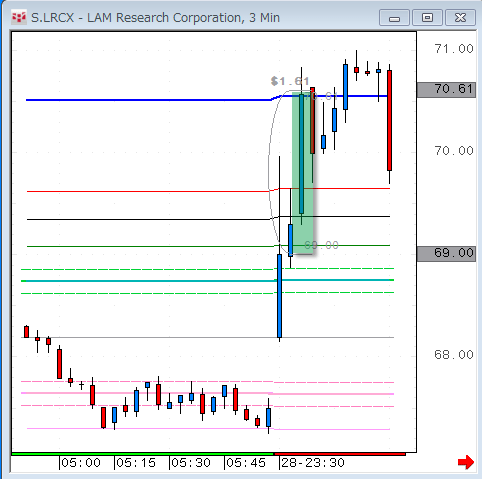Minimize the LRCX chart window
The image size is (482, 479).
click(394, 18)
